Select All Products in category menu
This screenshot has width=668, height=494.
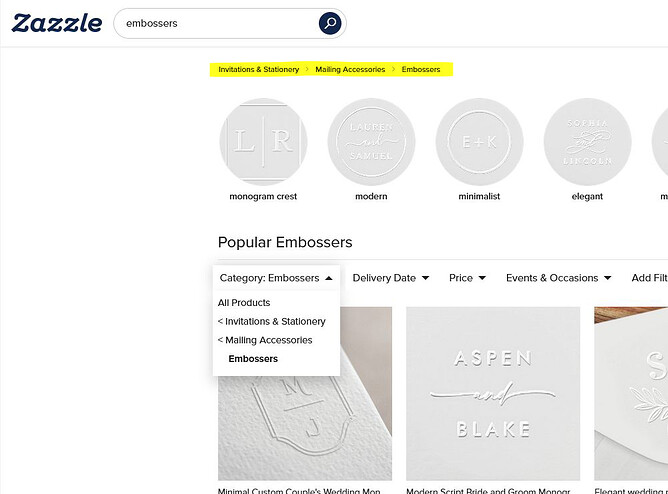click(244, 303)
